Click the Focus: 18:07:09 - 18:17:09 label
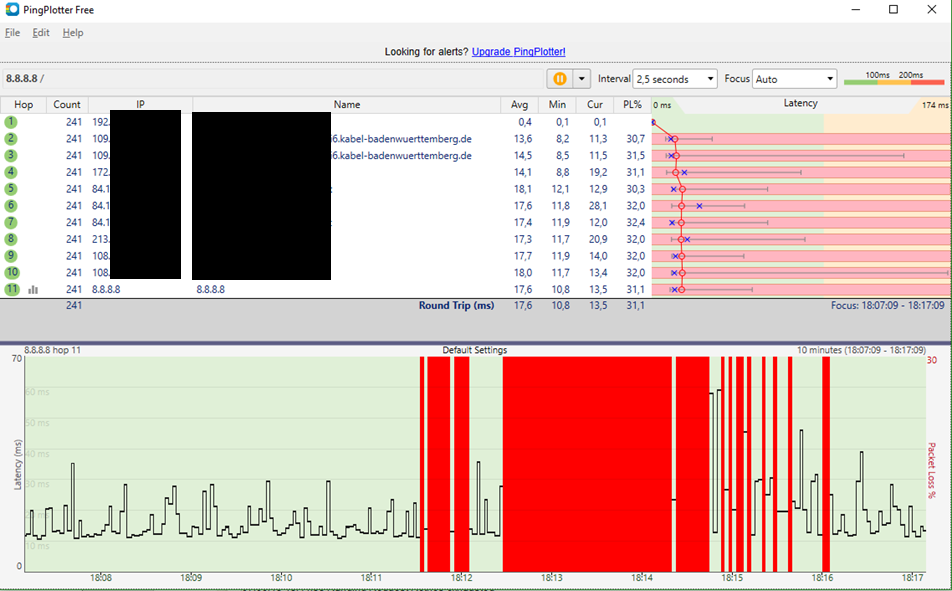 point(888,306)
